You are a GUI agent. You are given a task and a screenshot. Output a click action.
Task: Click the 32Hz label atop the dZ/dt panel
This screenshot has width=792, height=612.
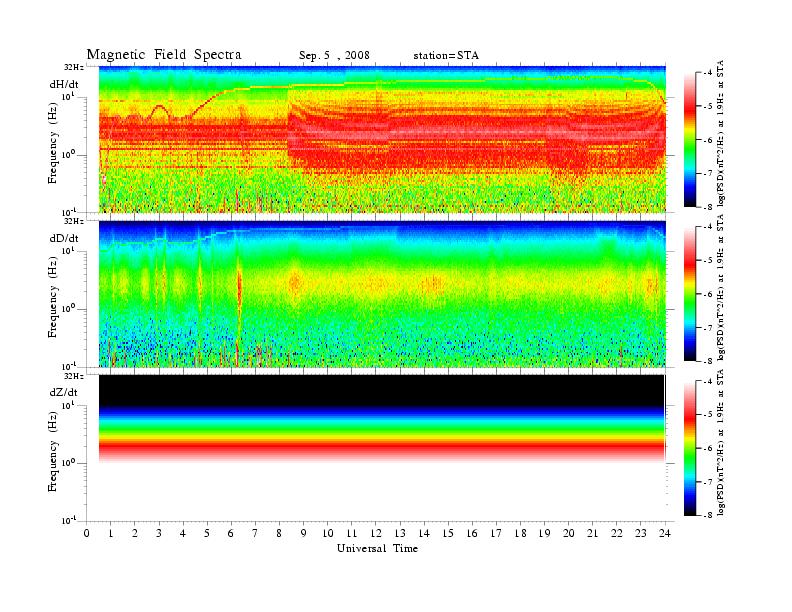point(74,376)
